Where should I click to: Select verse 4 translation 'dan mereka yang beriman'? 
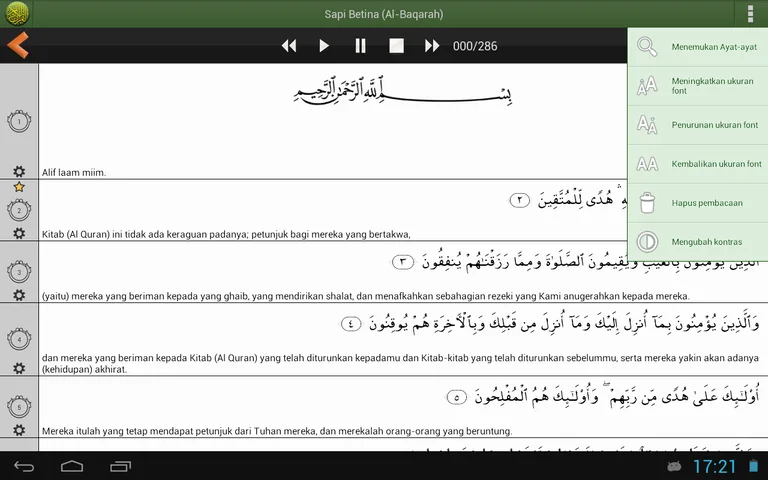point(400,363)
